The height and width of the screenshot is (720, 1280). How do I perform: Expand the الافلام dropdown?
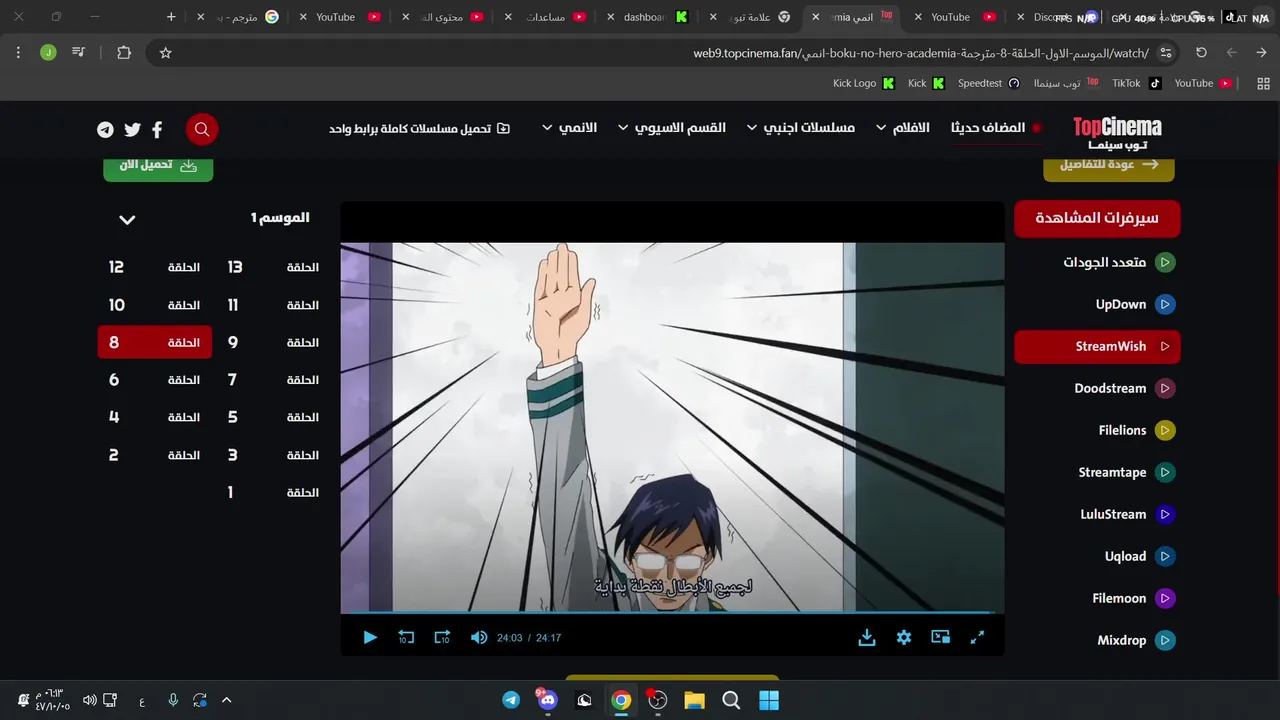tap(903, 128)
